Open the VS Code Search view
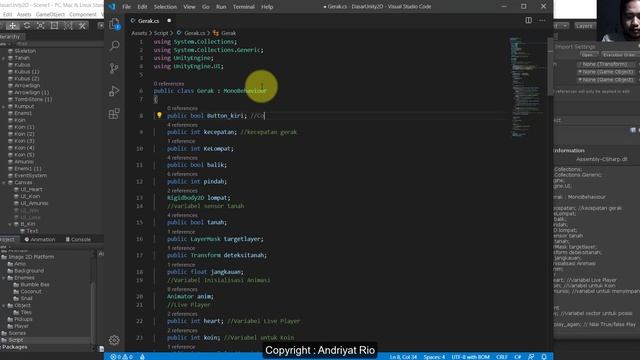This screenshot has height=360, width=640. coord(114,45)
